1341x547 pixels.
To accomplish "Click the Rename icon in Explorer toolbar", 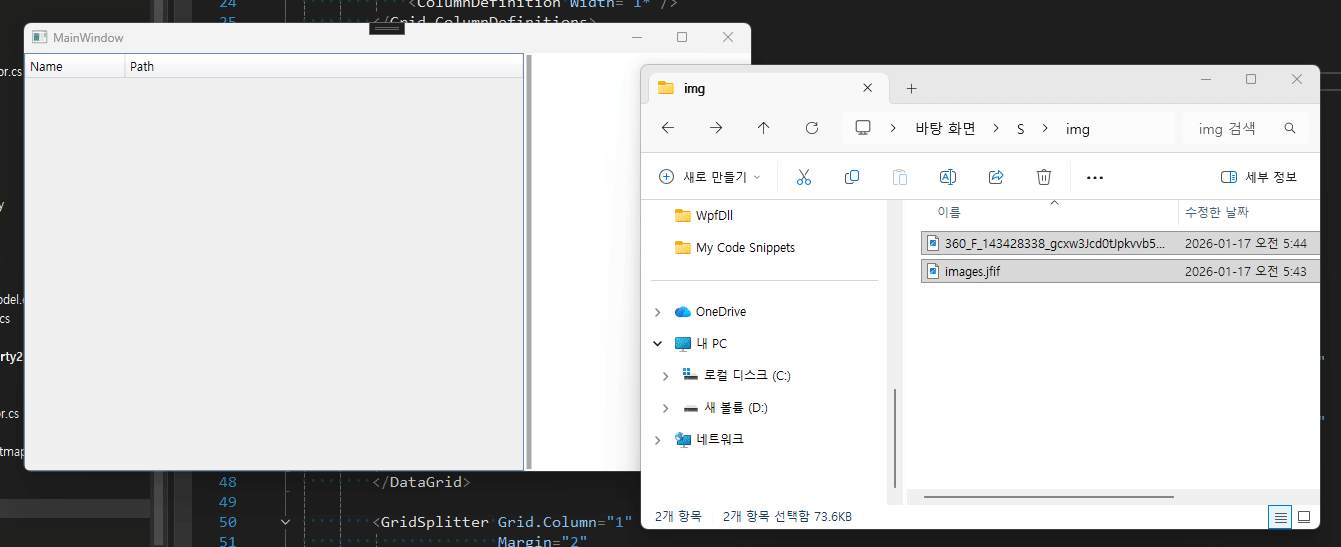I will click(x=947, y=177).
